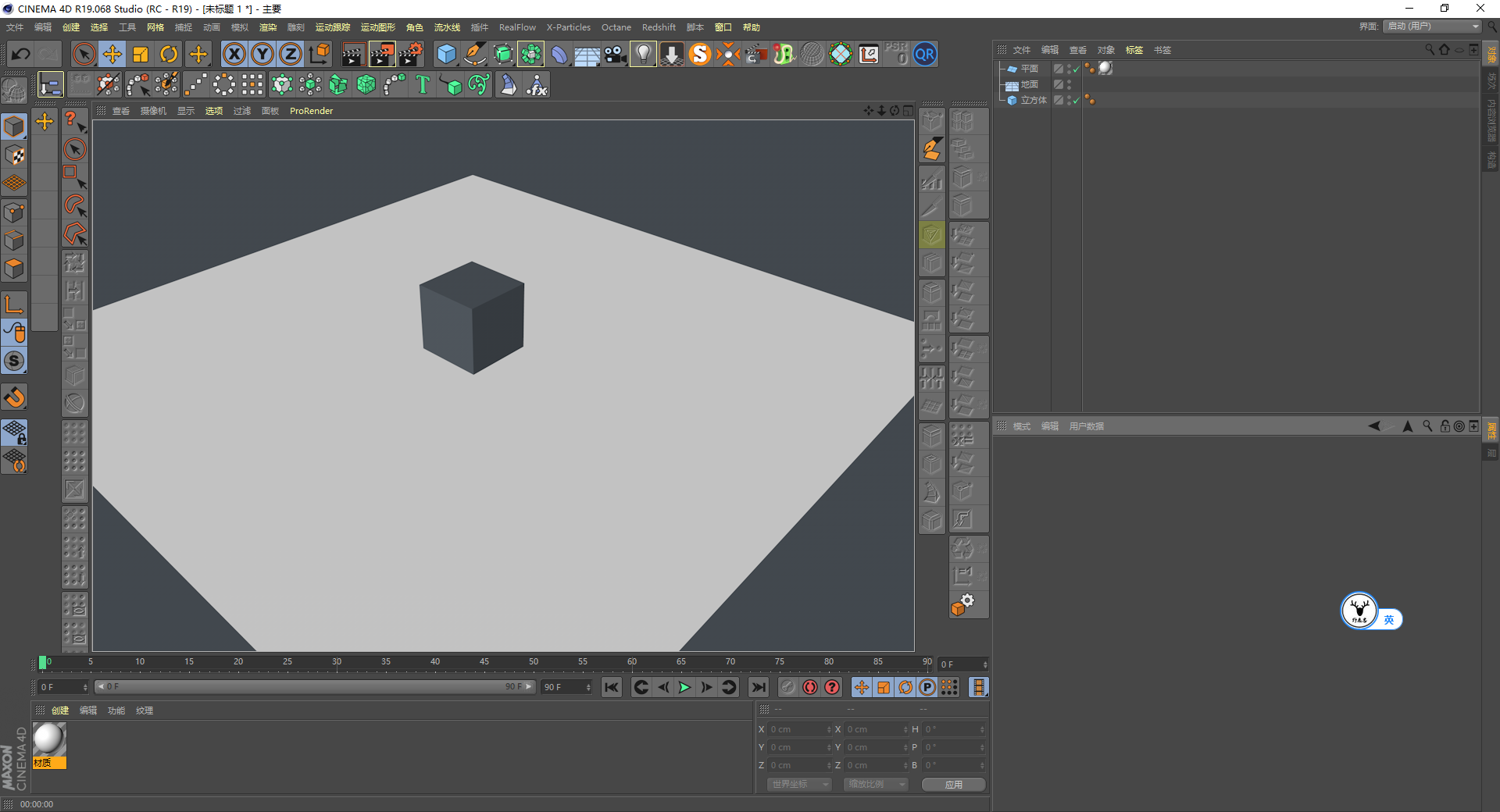Toggle position keyframe recording

point(861,687)
